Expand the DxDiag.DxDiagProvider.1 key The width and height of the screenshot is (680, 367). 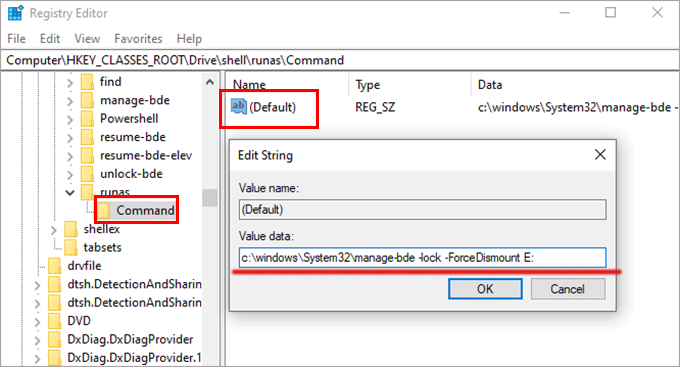click(37, 359)
